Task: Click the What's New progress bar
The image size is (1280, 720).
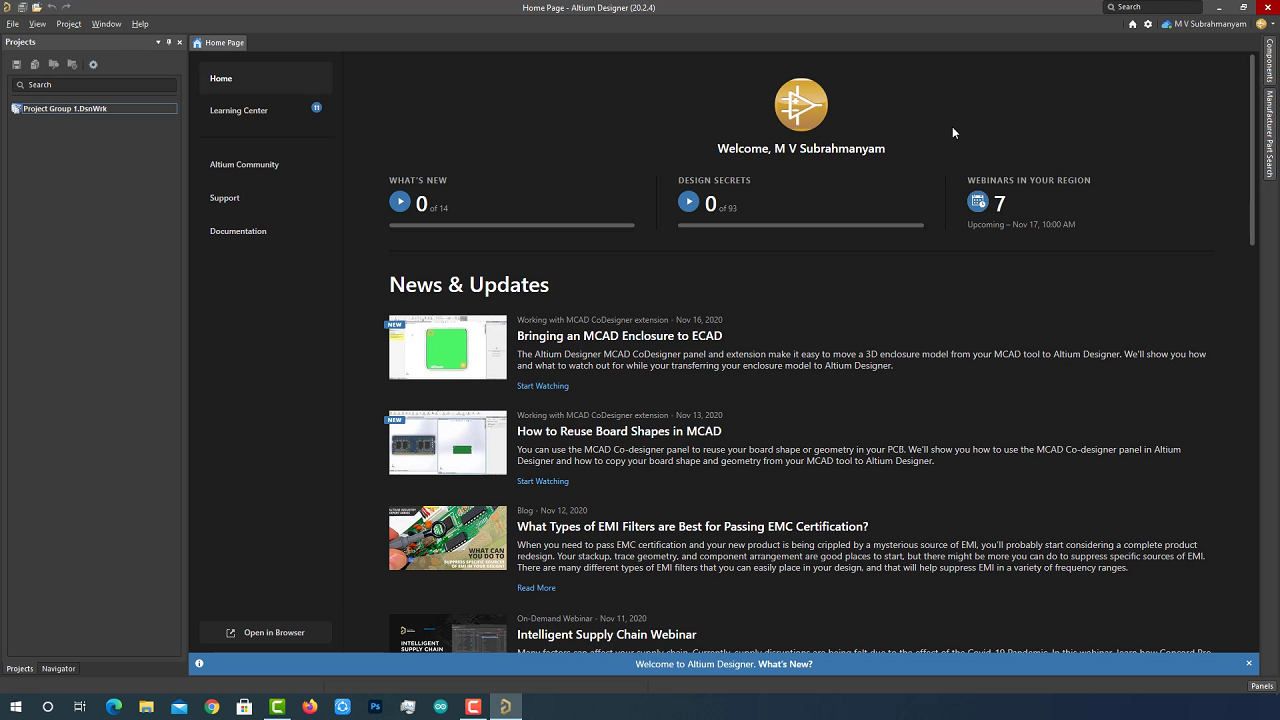Action: (512, 225)
